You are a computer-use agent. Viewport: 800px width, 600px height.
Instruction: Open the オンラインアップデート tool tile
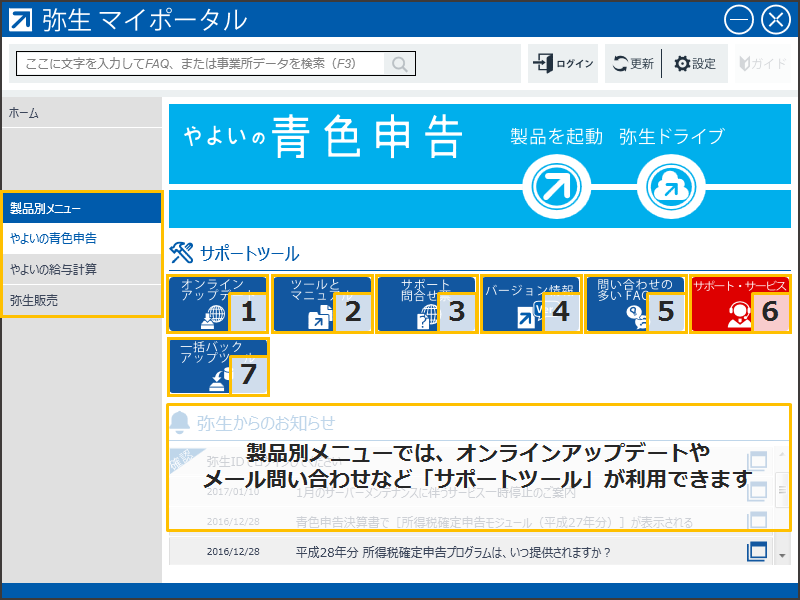[218, 304]
